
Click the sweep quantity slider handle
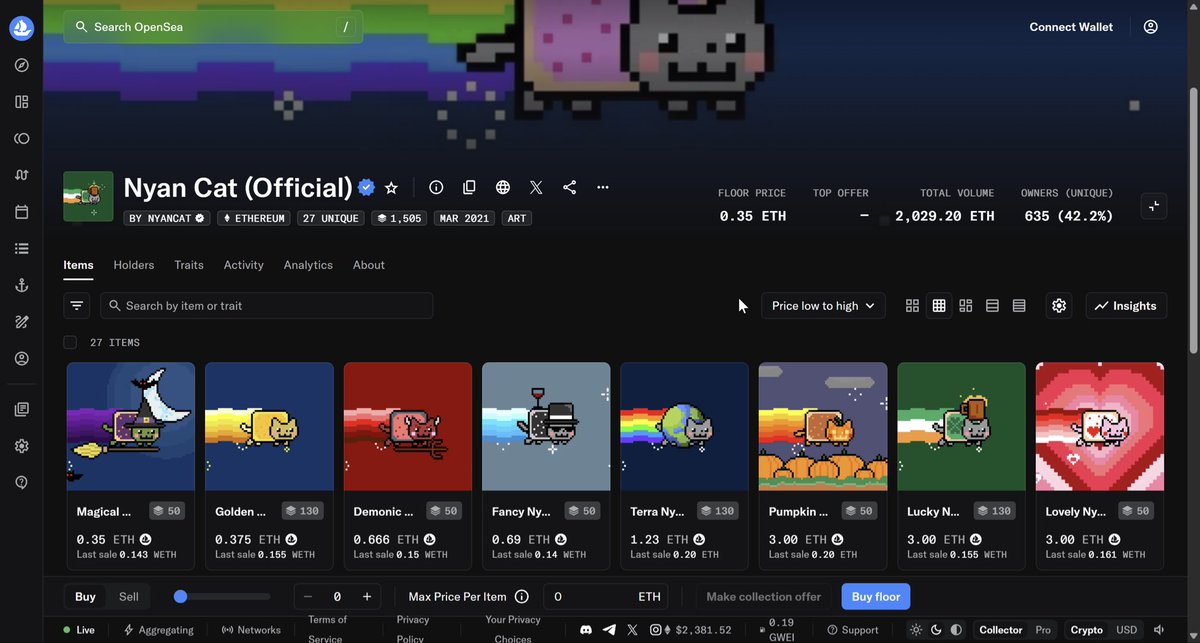click(x=180, y=597)
